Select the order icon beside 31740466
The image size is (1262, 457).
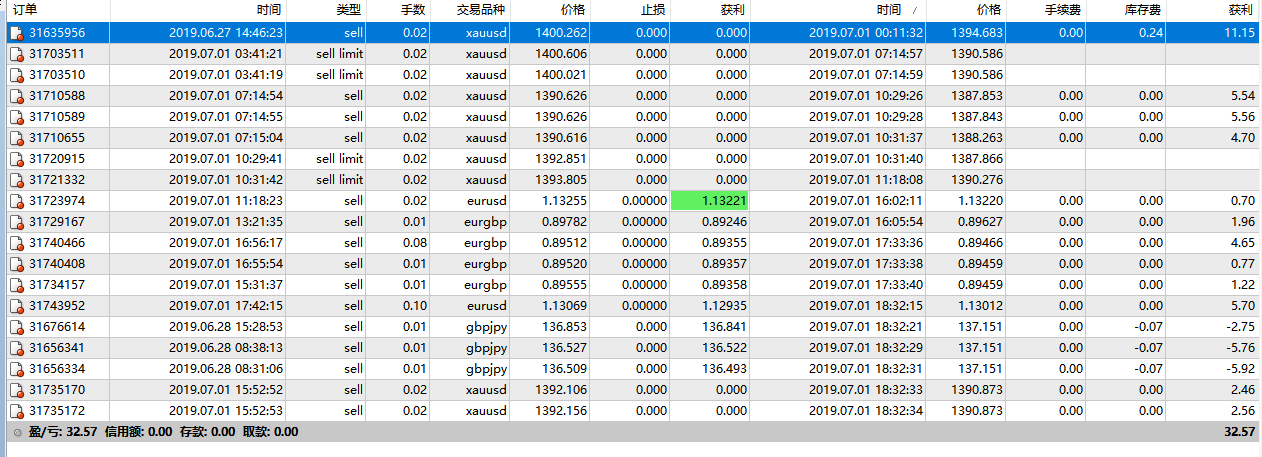click(x=16, y=243)
